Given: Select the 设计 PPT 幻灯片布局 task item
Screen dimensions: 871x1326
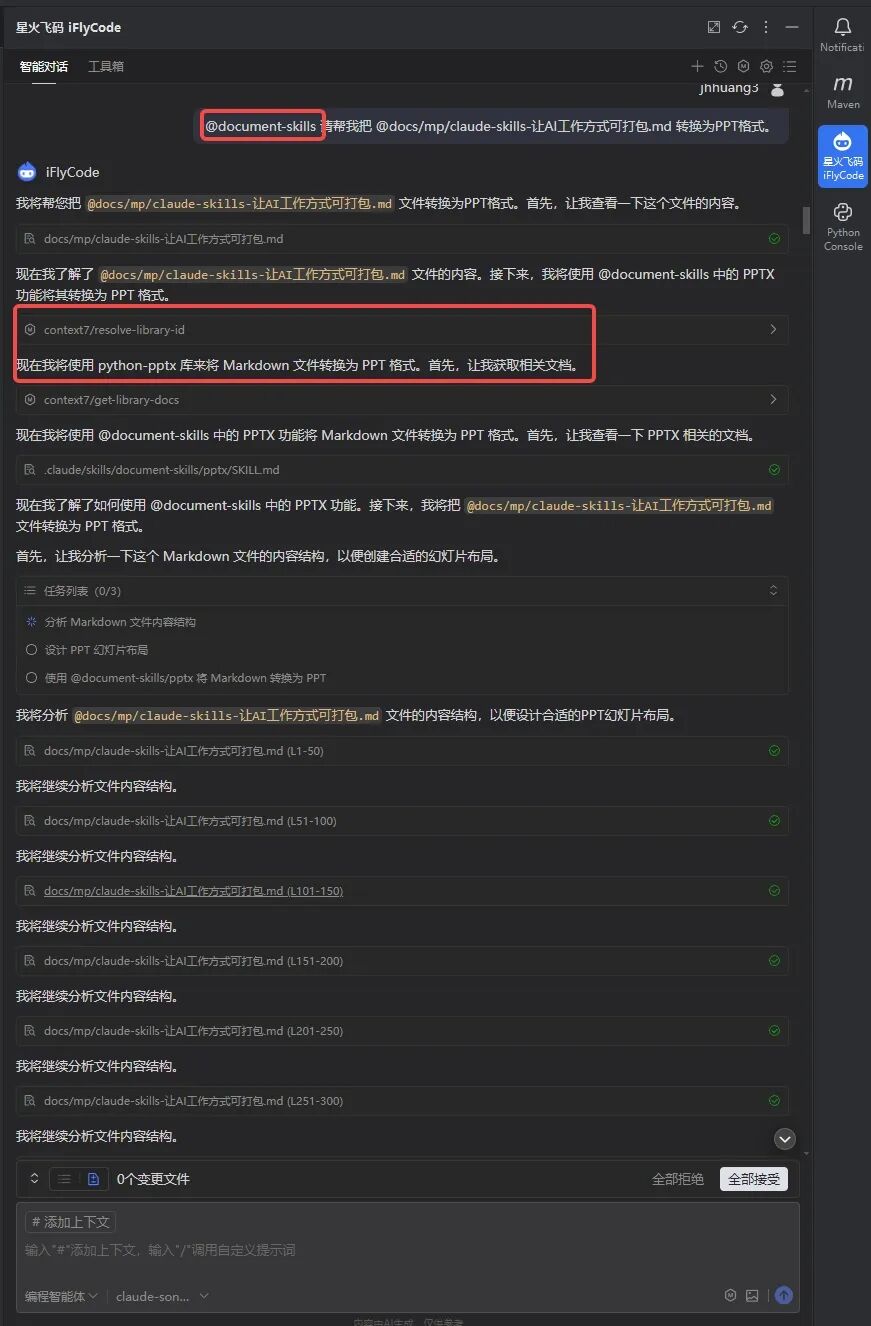Looking at the screenshot, I should coord(86,650).
